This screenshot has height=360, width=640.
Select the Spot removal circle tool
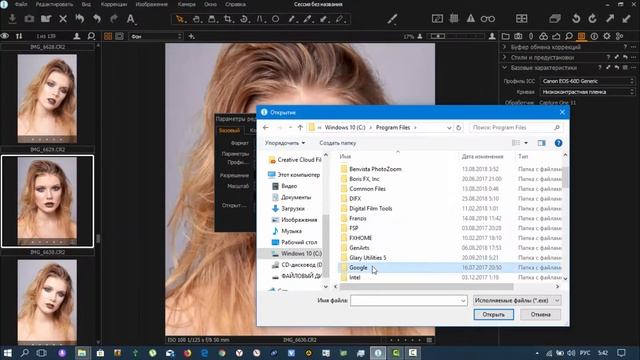click(x=276, y=19)
